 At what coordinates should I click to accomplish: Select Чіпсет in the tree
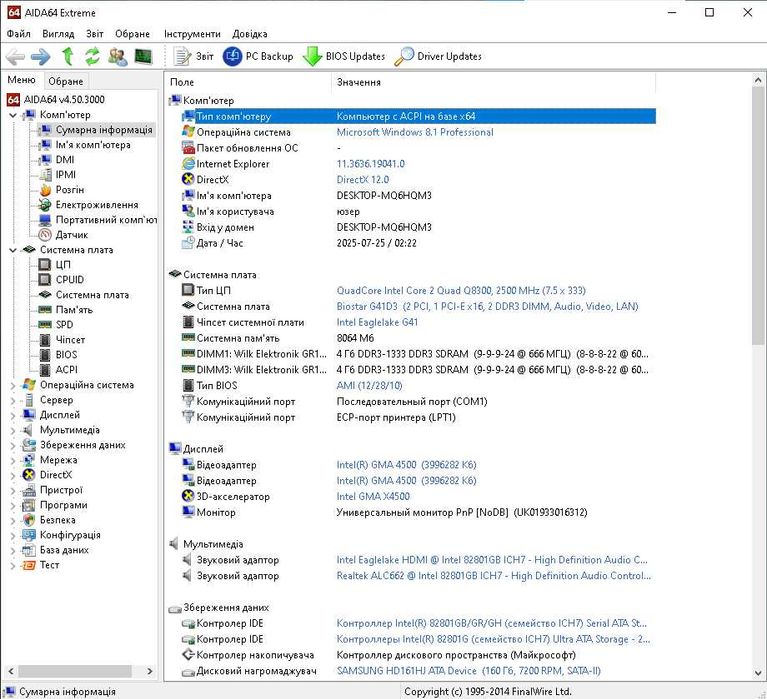tap(62, 339)
